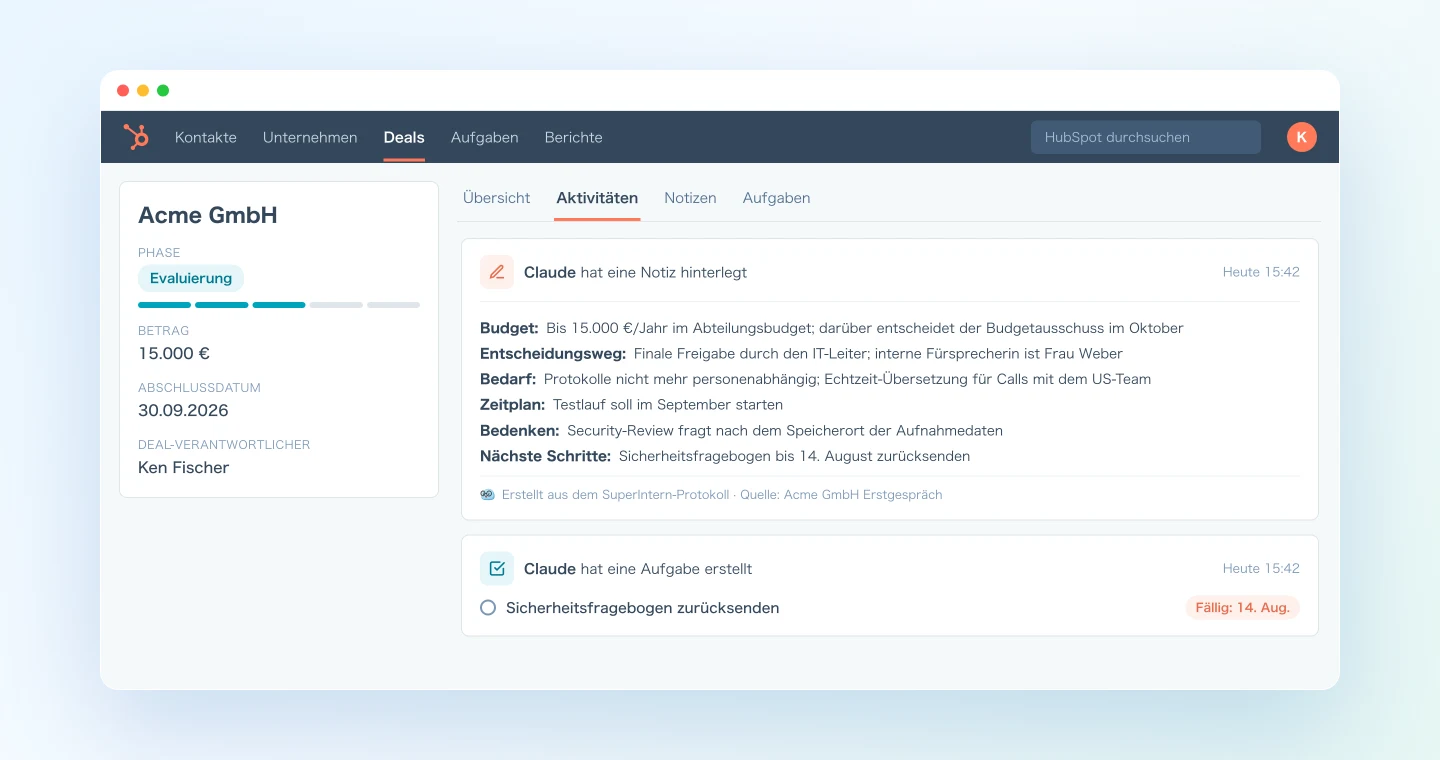This screenshot has height=760, width=1440.
Task: Select the Aktivitäten tab
Action: click(597, 198)
